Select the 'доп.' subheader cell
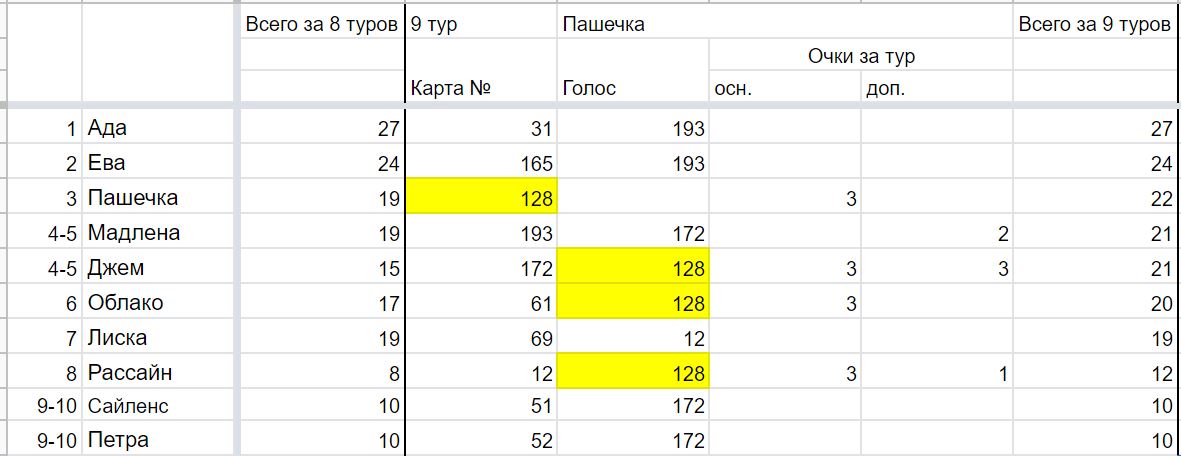The width and height of the screenshot is (1181, 456). 937,88
